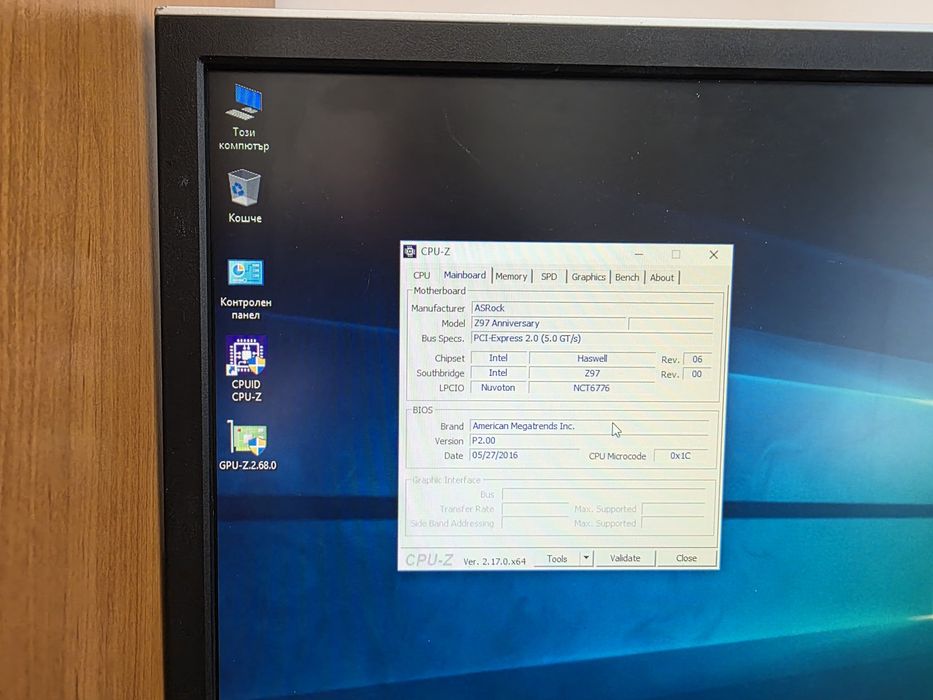Close CPU-Z with the X button
Screen dimensions: 933x700
[713, 255]
